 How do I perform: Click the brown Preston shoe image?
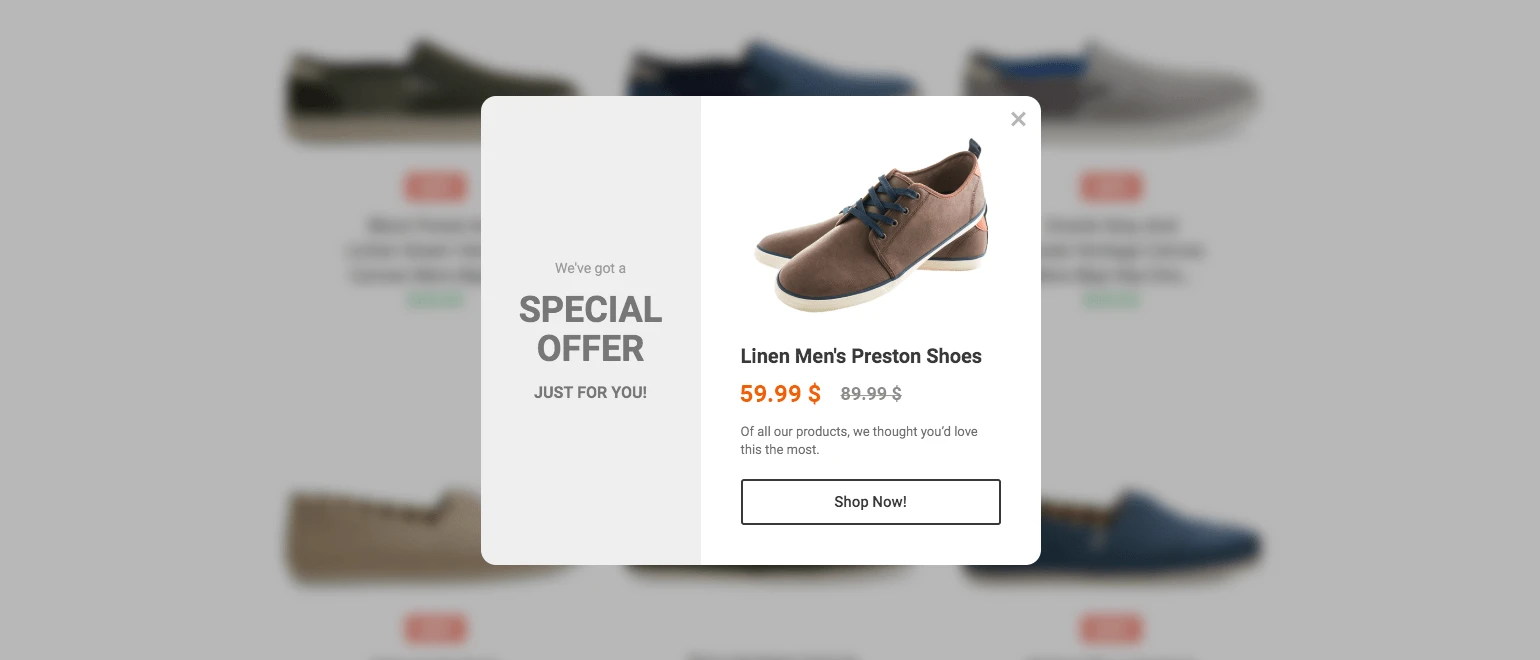coord(871,225)
